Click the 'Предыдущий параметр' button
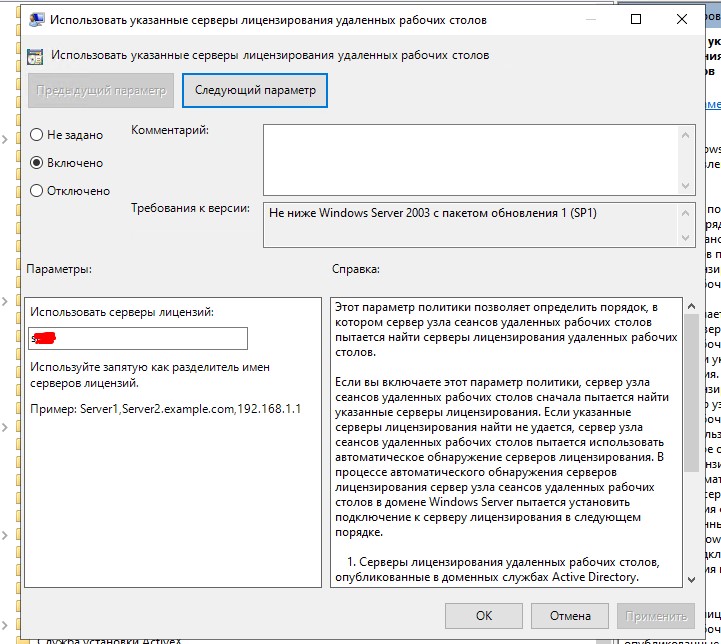The image size is (721, 644). (x=101, y=90)
